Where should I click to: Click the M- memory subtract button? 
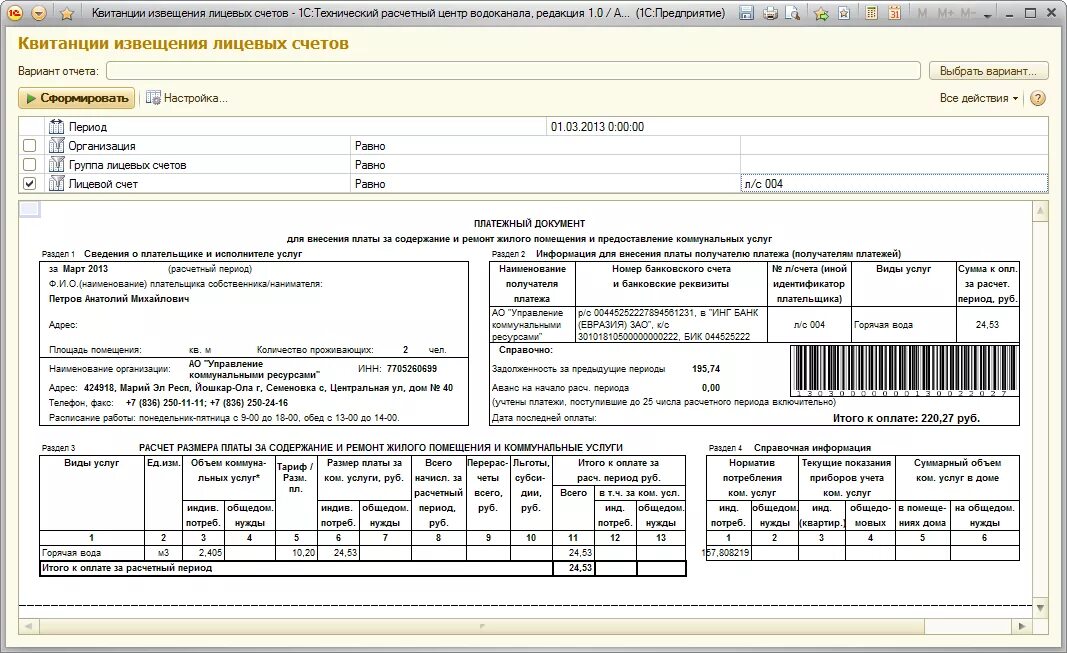968,13
